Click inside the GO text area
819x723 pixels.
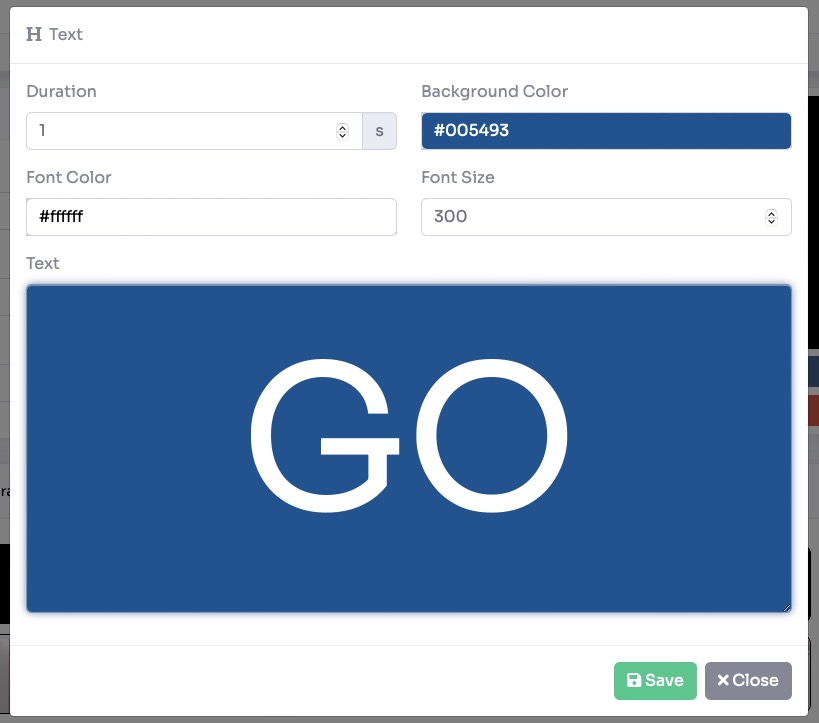point(409,448)
